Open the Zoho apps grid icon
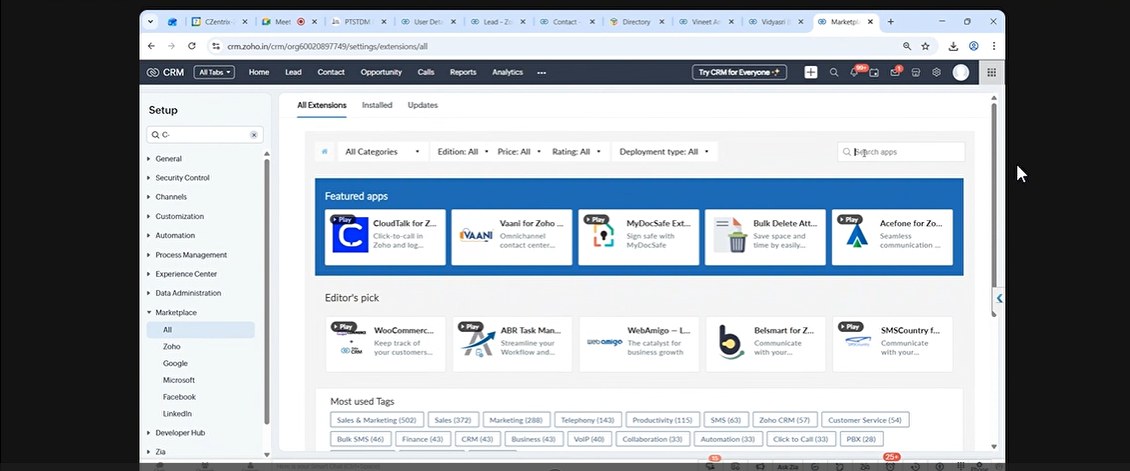Screen dimensions: 1130x471 (x=991, y=72)
